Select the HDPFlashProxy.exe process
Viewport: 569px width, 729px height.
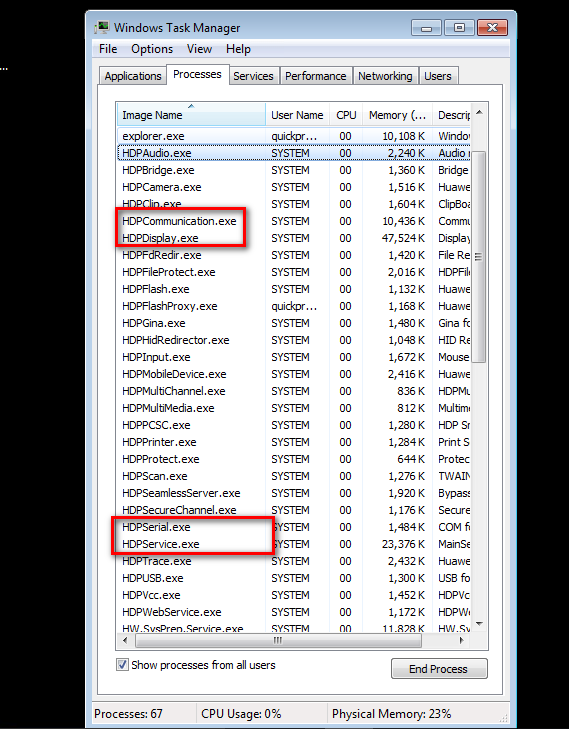coord(294,306)
